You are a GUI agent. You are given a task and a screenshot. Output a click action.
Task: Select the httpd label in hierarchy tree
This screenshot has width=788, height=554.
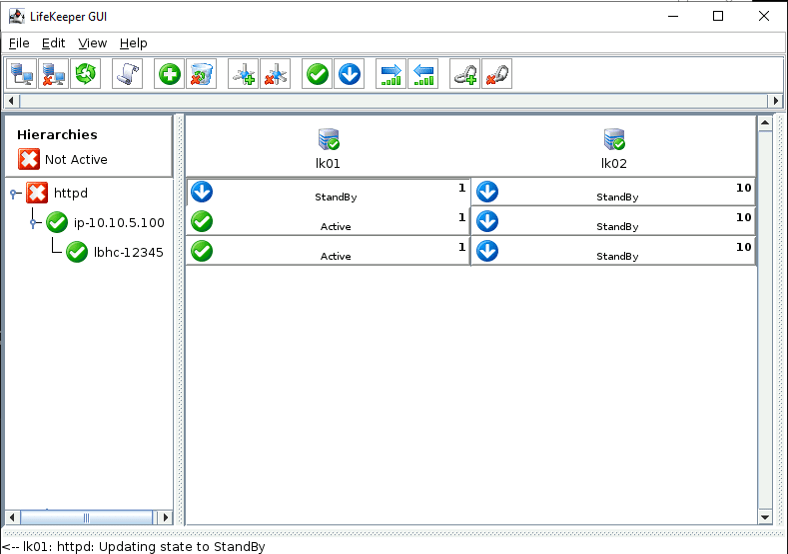tap(71, 193)
